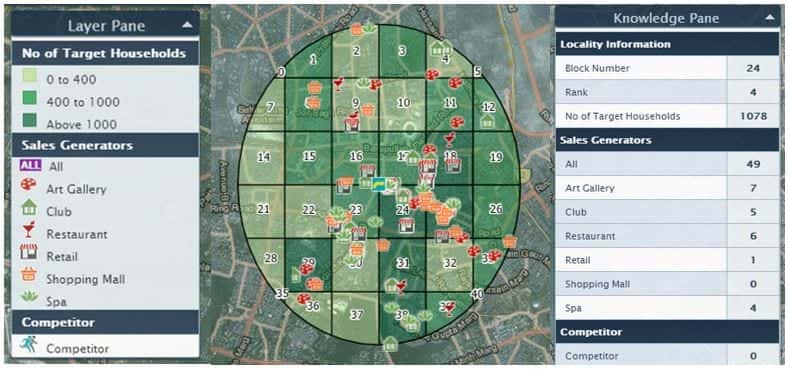The image size is (789, 370).
Task: Click the No of Target Households row label
Action: 622,116
